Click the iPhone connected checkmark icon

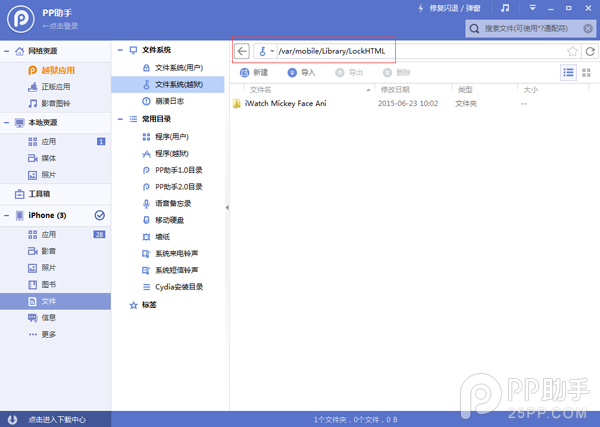(x=99, y=215)
